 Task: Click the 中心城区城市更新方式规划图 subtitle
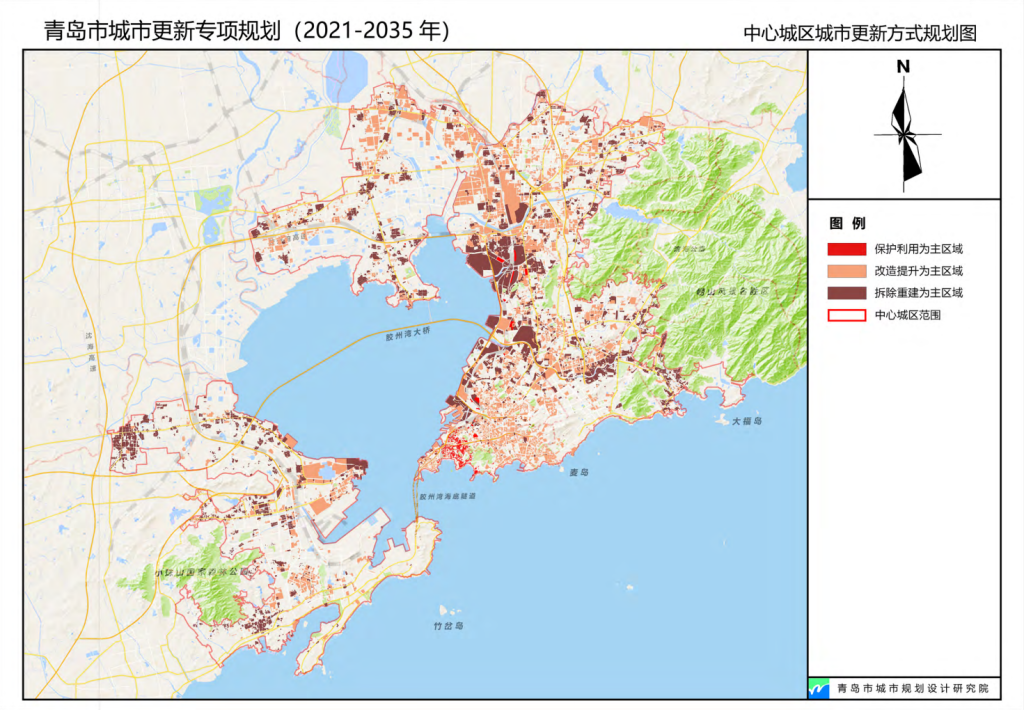pos(862,31)
